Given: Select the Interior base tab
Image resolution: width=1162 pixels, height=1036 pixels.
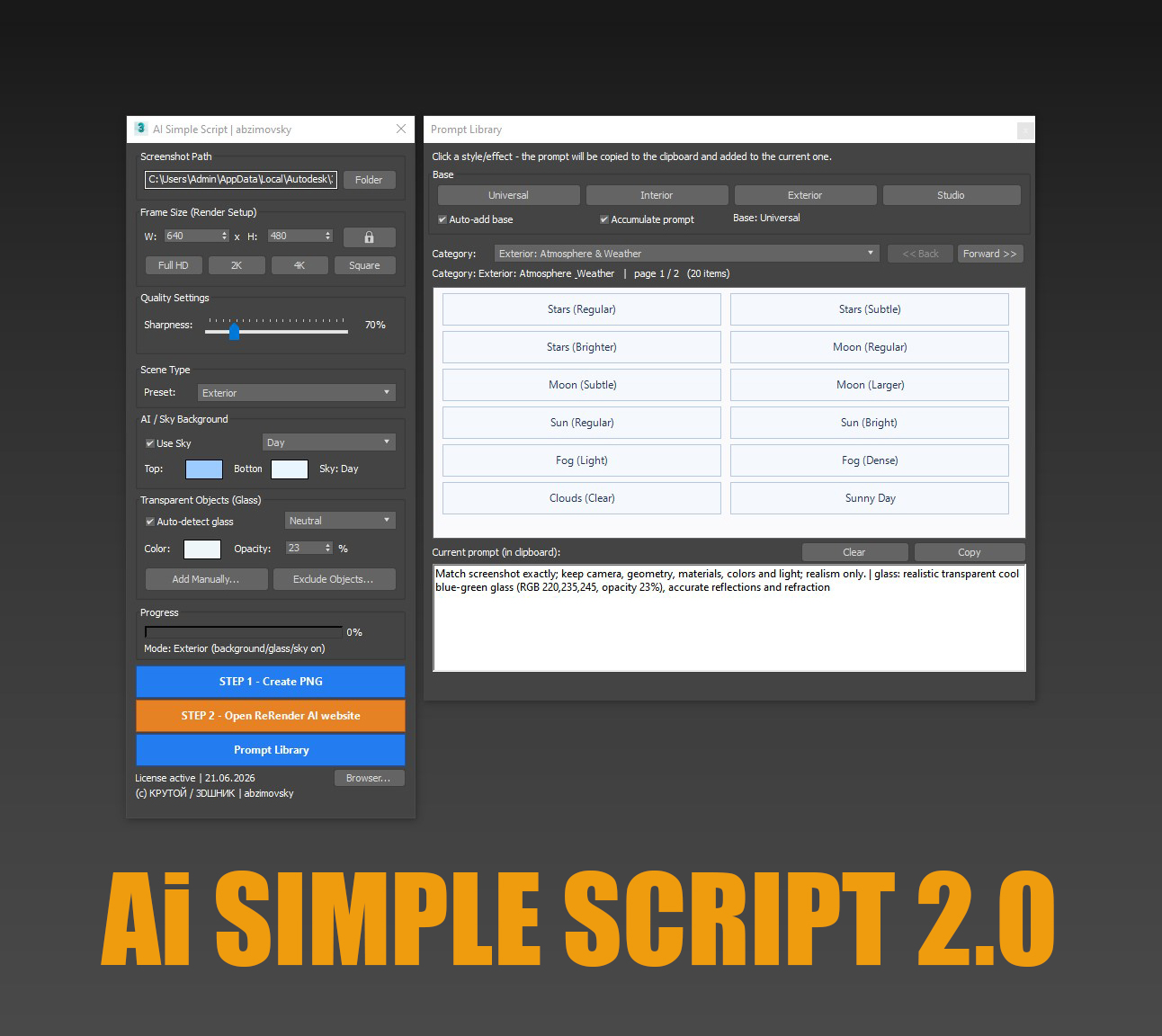Looking at the screenshot, I should [657, 195].
